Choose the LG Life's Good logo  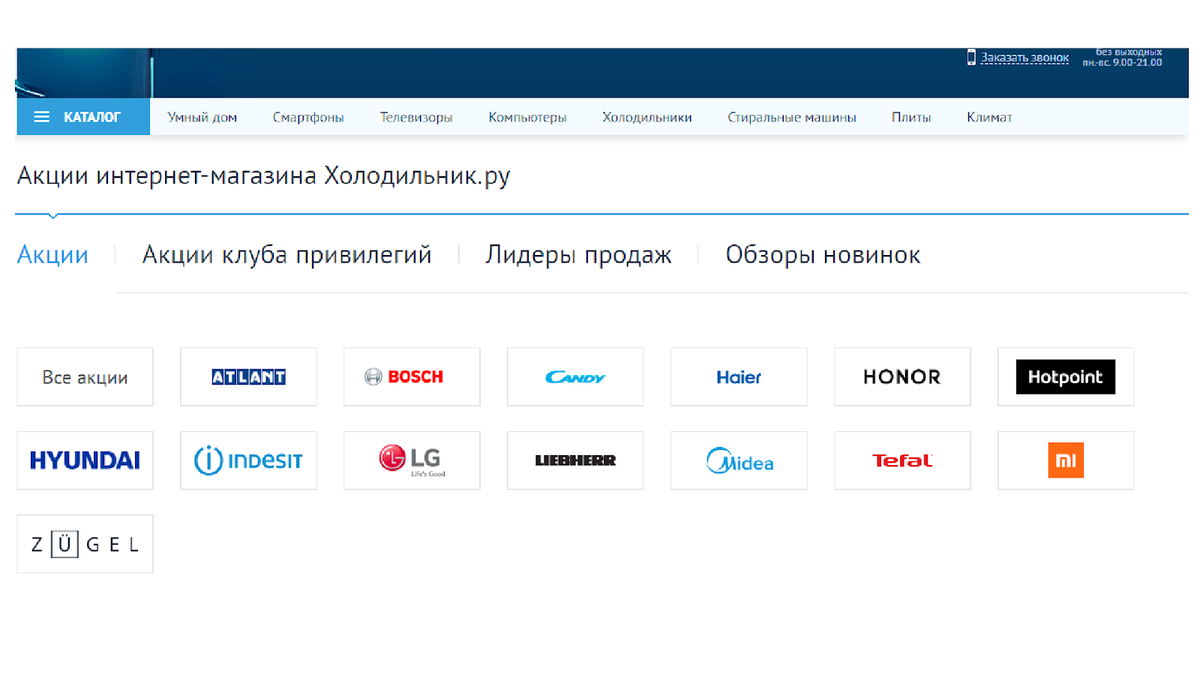(412, 460)
